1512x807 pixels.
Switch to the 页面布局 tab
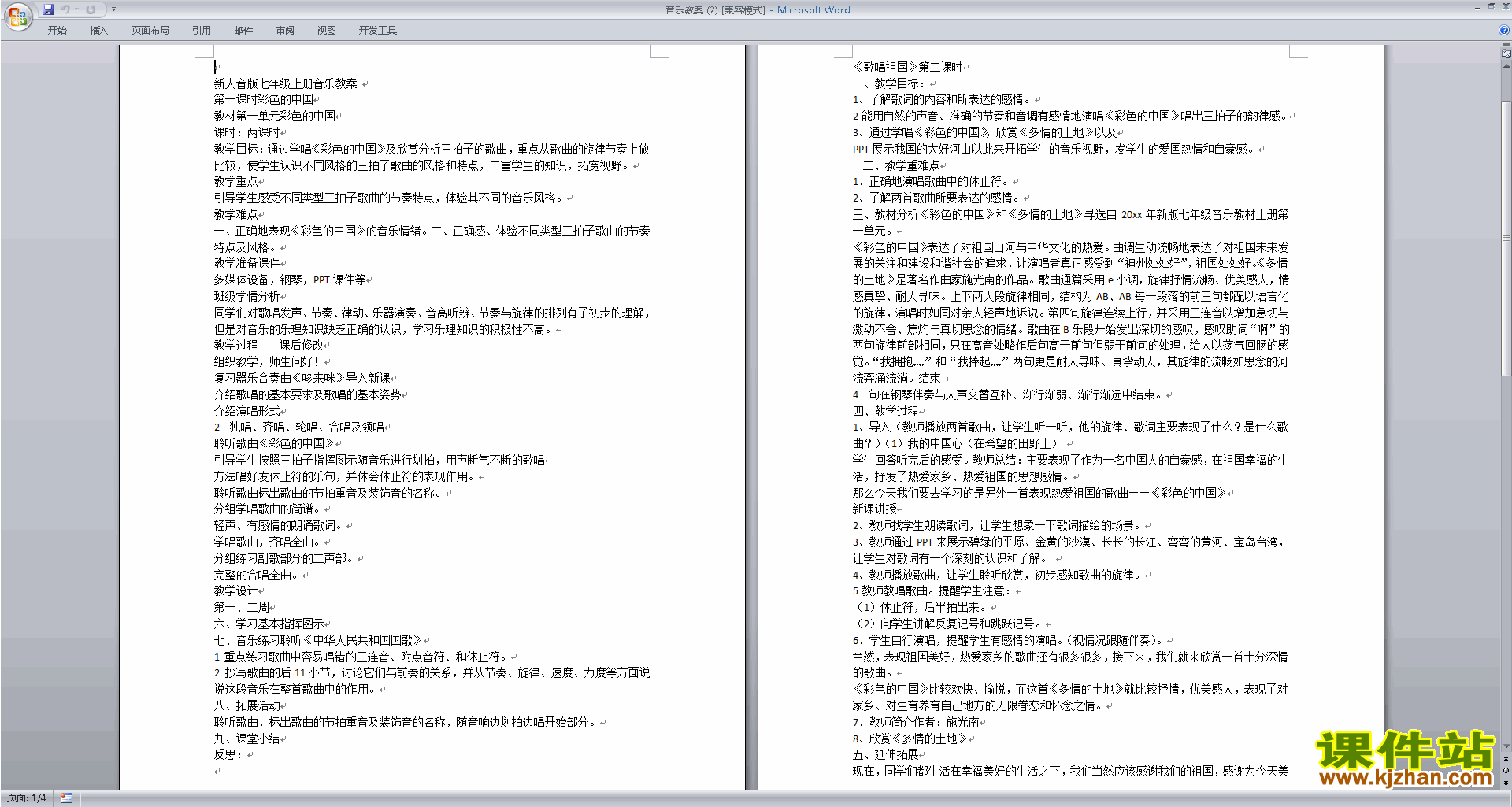pyautogui.click(x=150, y=31)
